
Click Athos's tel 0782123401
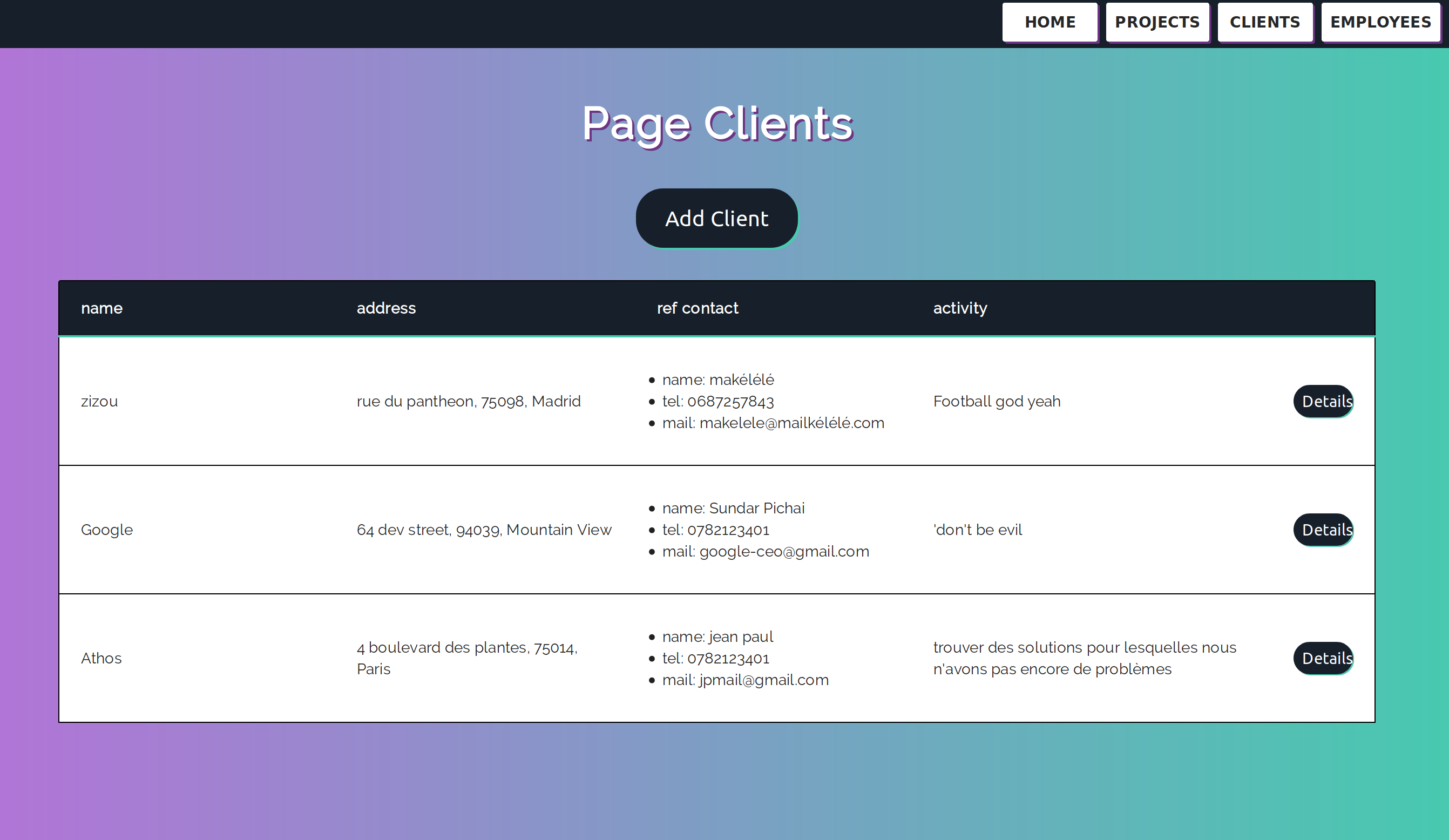click(x=716, y=658)
